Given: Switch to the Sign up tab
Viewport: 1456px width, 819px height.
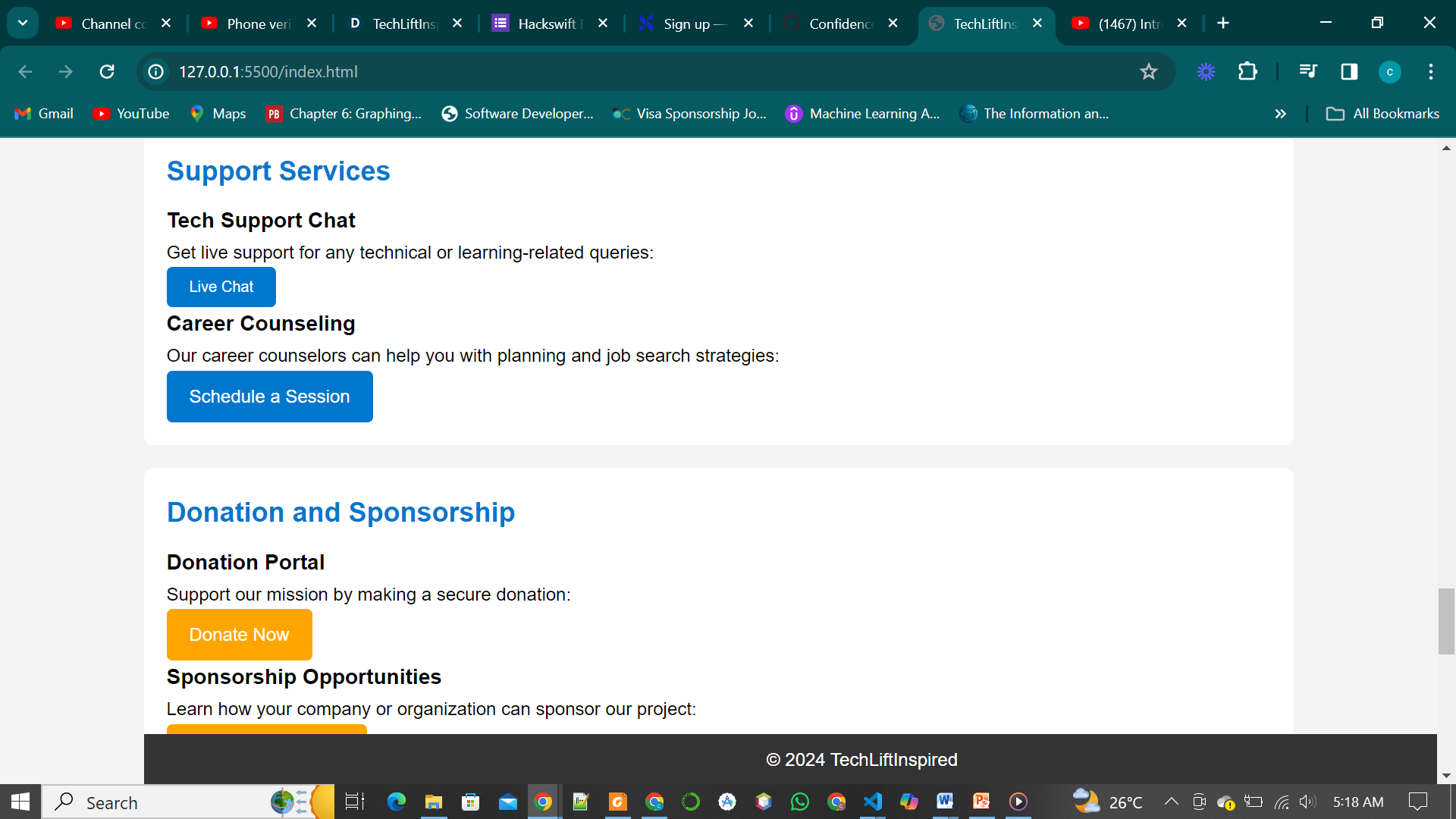Looking at the screenshot, I should tap(686, 24).
